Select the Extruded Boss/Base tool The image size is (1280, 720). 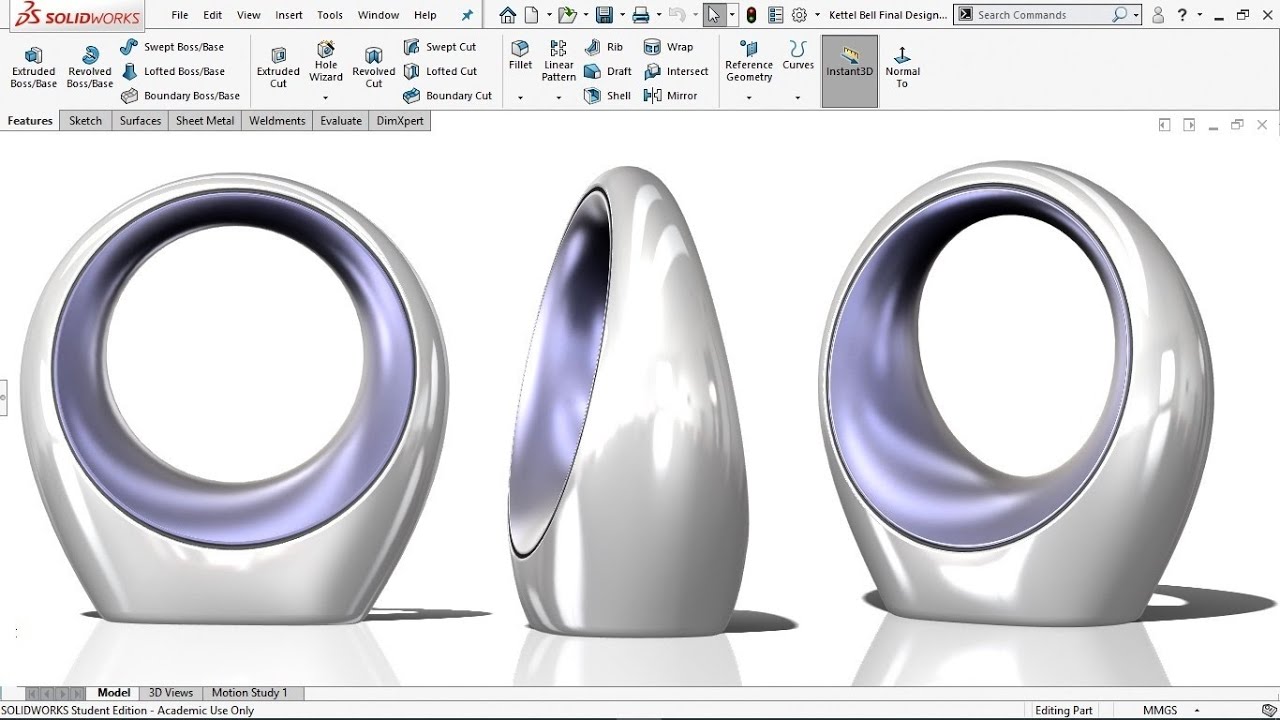33,68
